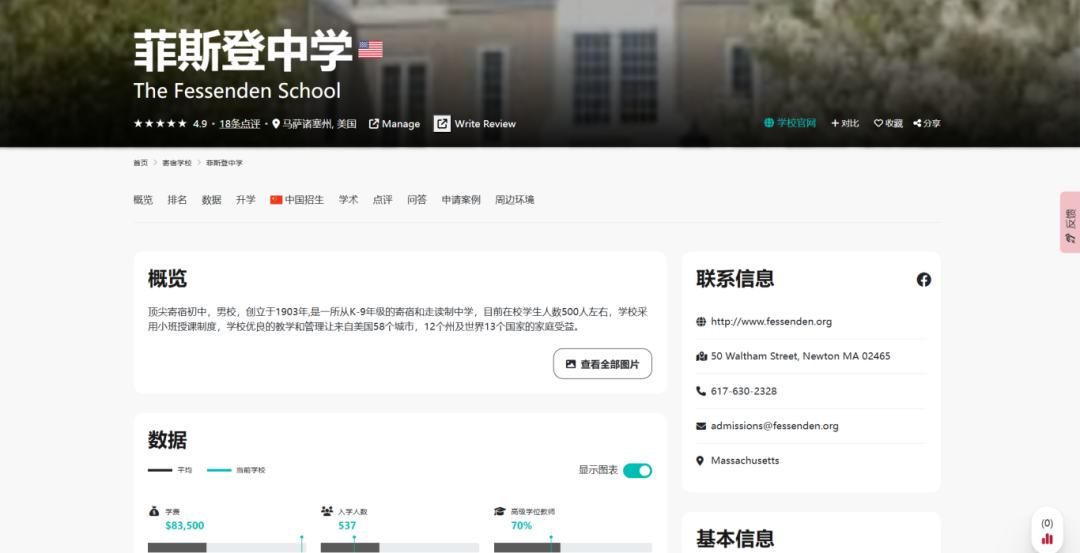Viewport: 1080px width, 553px height.
Task: Jump to the 点评 tab
Action: [382, 200]
